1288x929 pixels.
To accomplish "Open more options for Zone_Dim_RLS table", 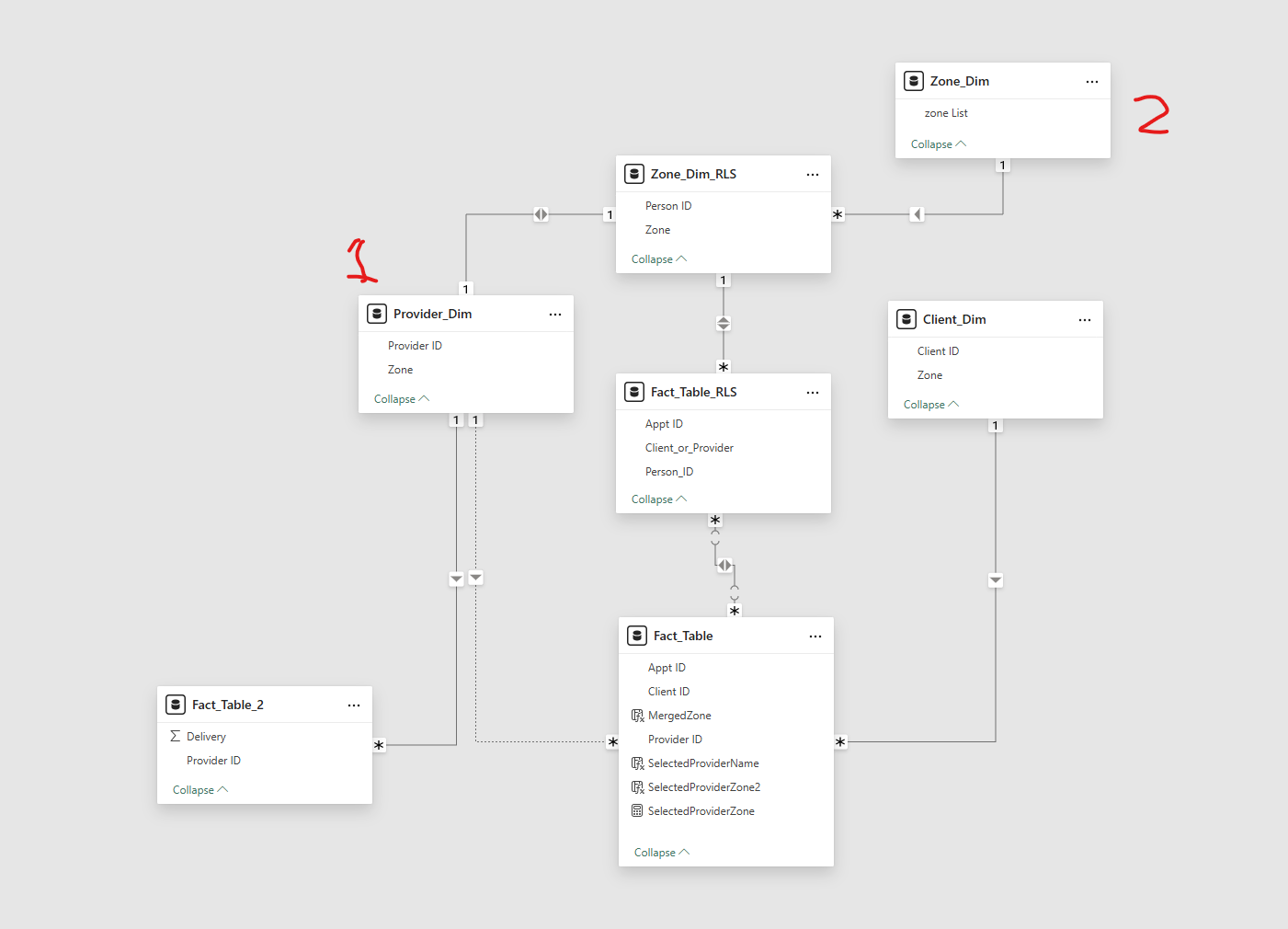I will (813, 175).
